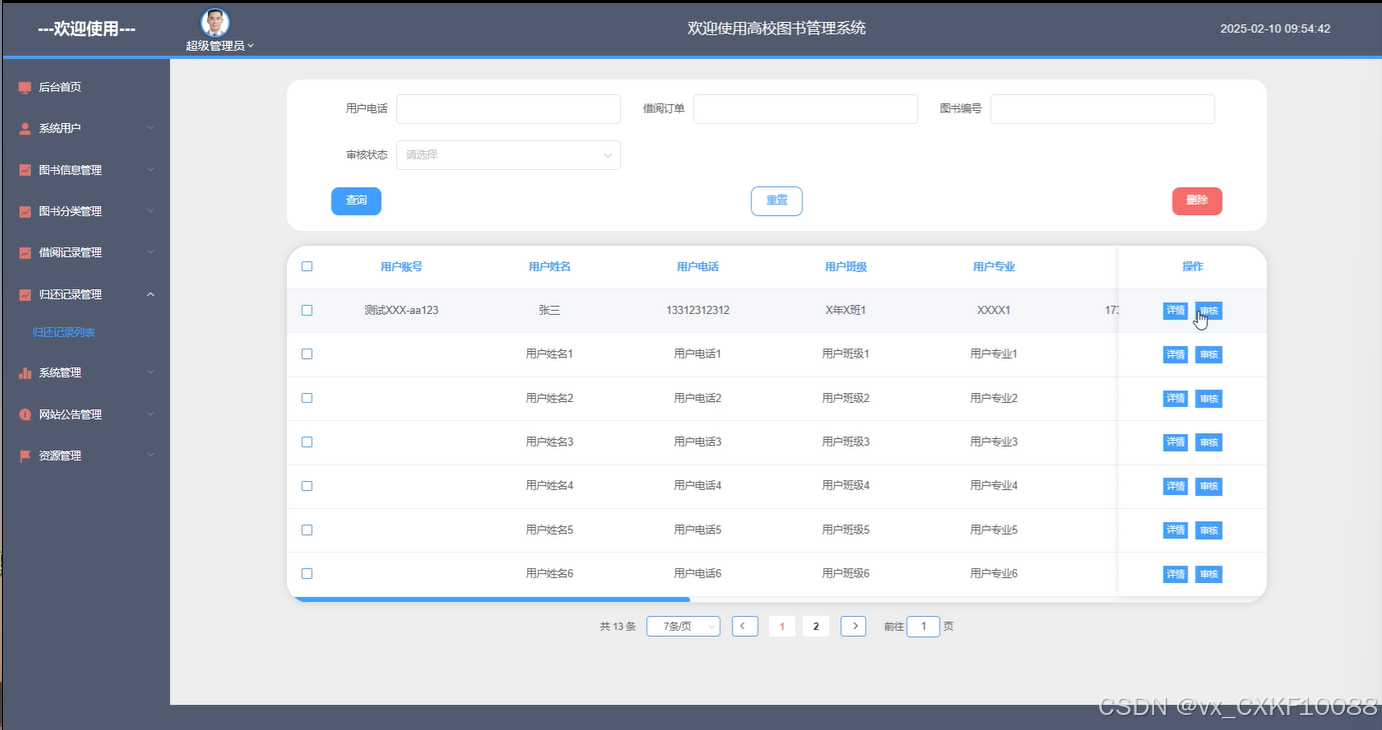Click the 用户专业 column header

(x=993, y=267)
